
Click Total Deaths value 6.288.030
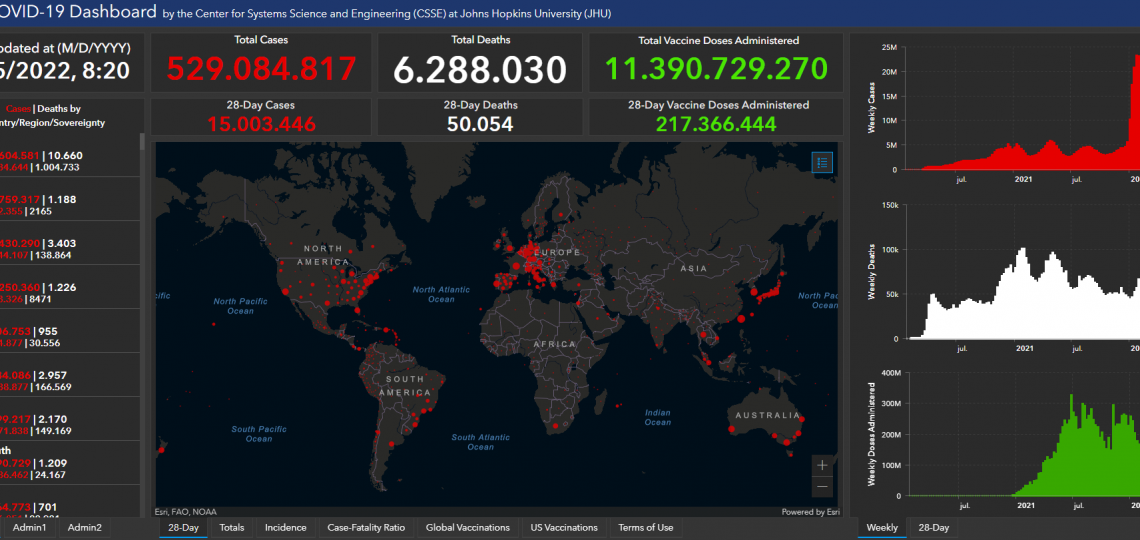[480, 70]
